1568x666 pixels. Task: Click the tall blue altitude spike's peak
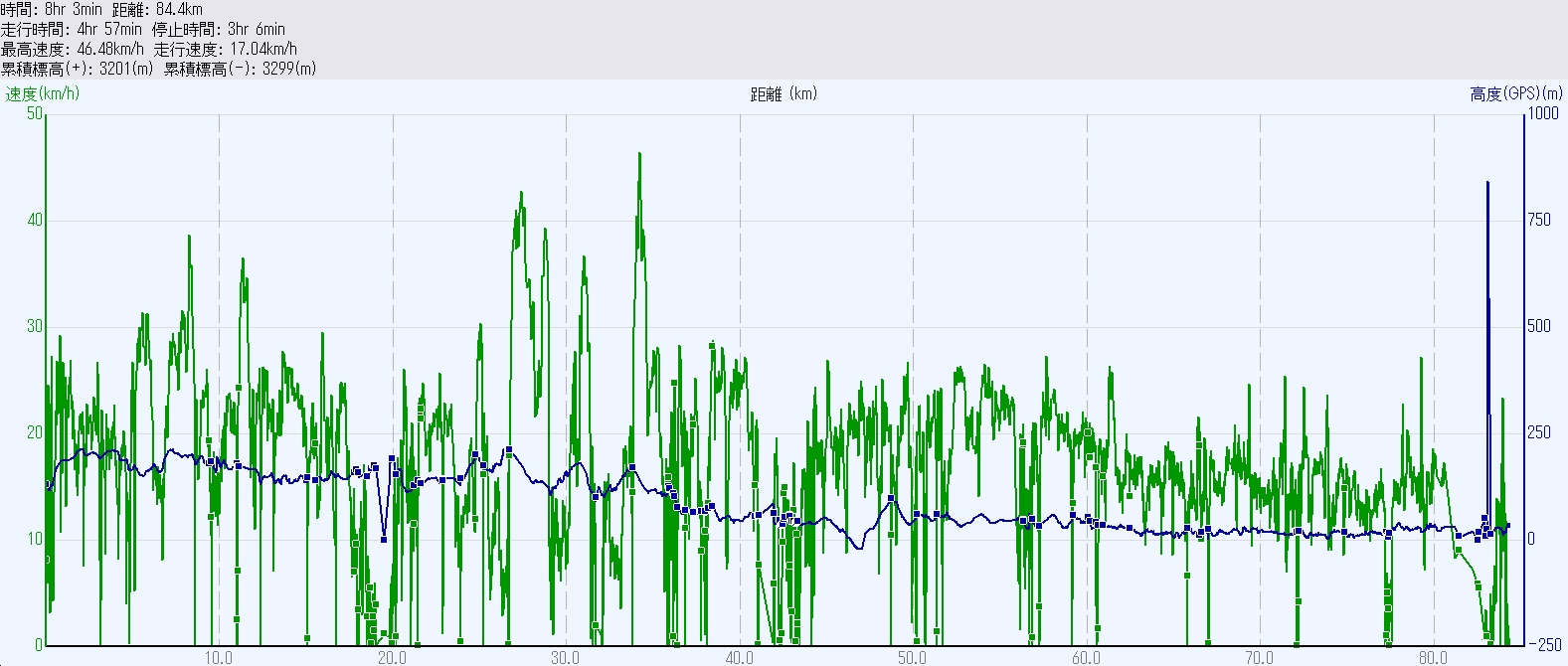pyautogui.click(x=1487, y=183)
